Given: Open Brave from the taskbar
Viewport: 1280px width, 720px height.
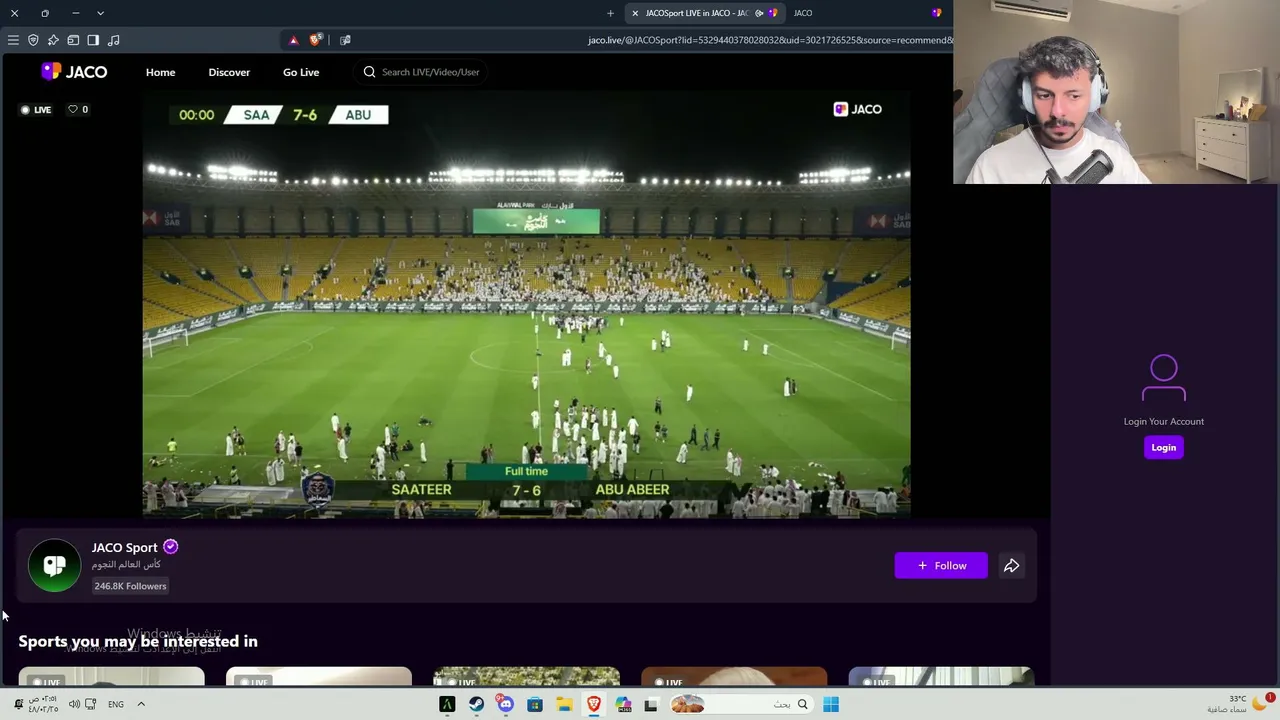Looking at the screenshot, I should [x=594, y=705].
